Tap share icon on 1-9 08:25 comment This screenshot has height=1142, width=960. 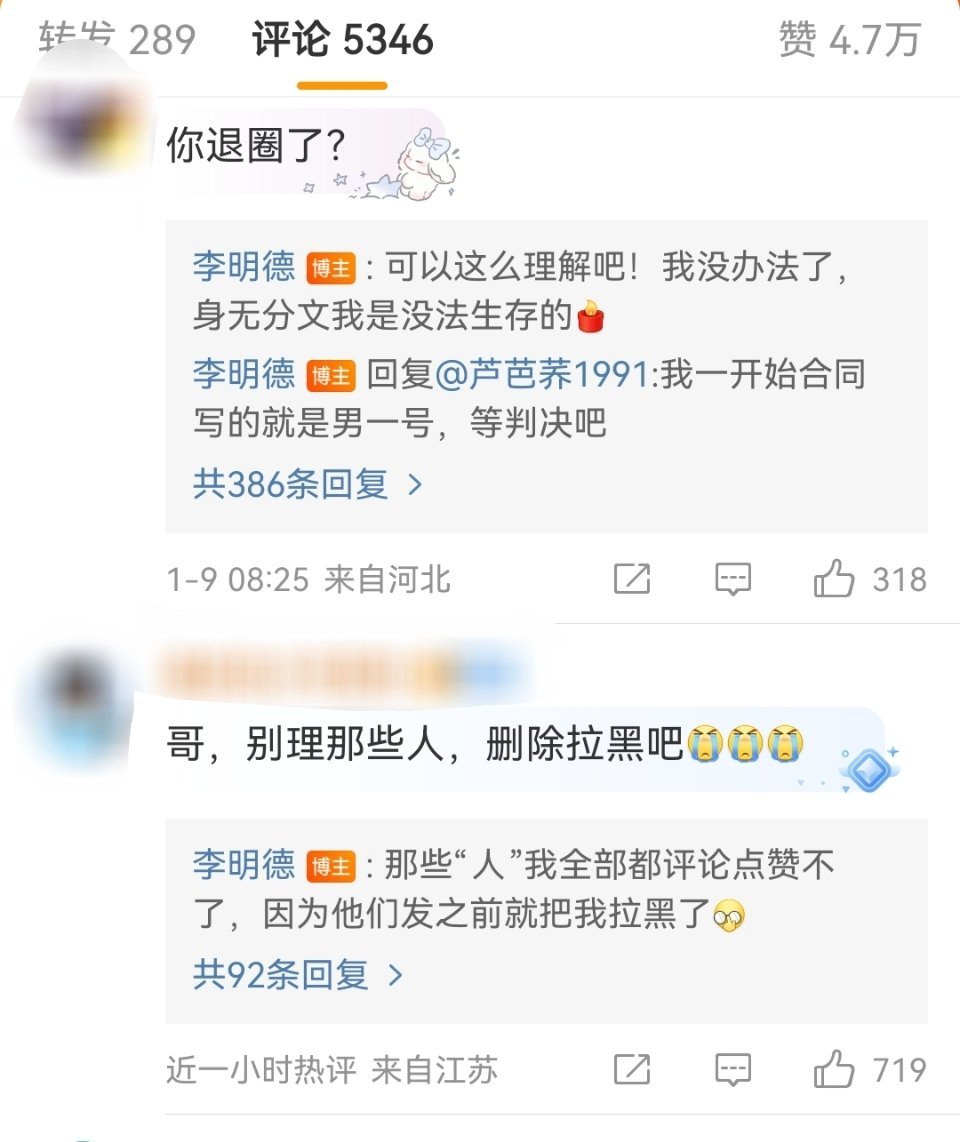[632, 579]
